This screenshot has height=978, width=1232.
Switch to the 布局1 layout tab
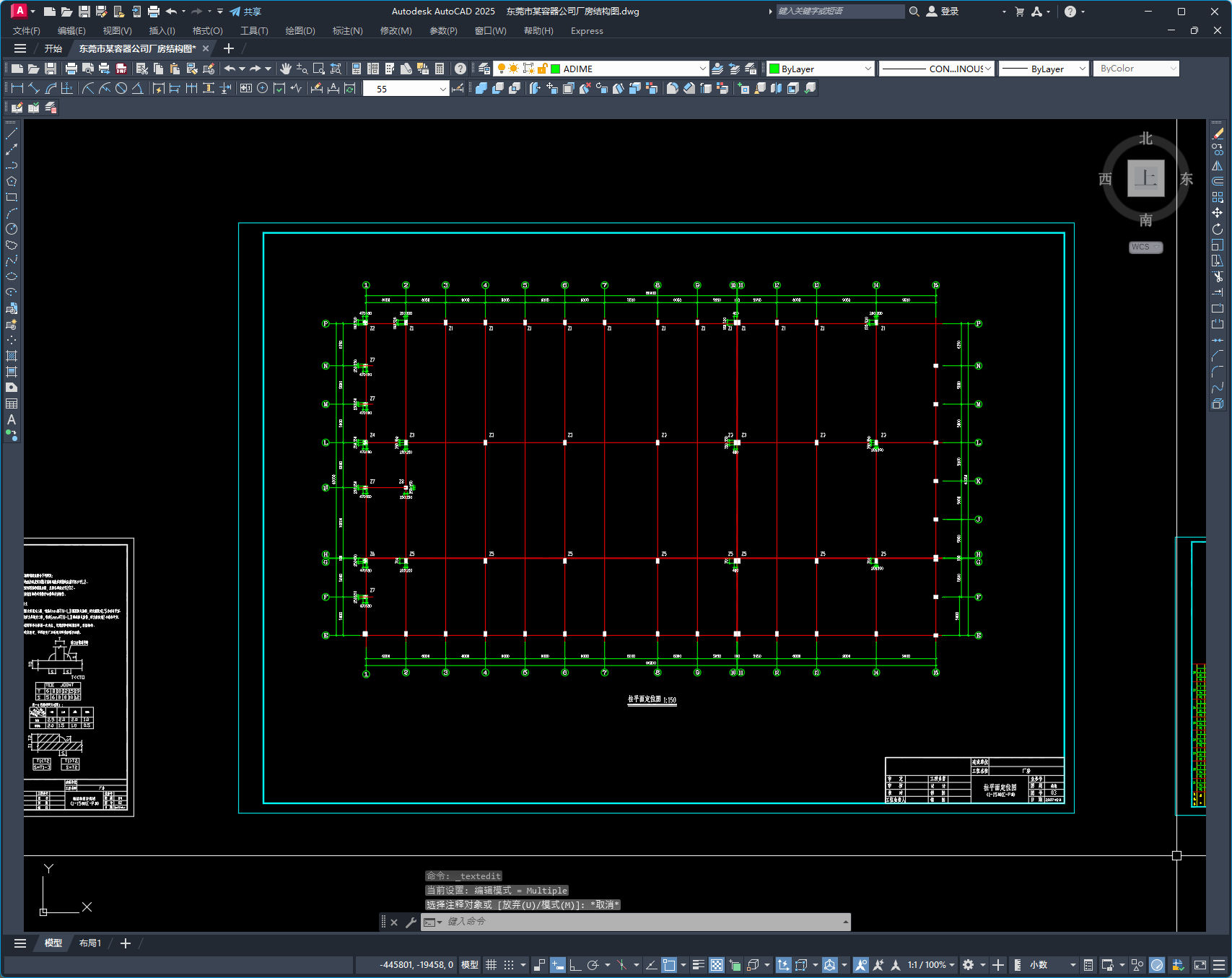pyautogui.click(x=90, y=943)
